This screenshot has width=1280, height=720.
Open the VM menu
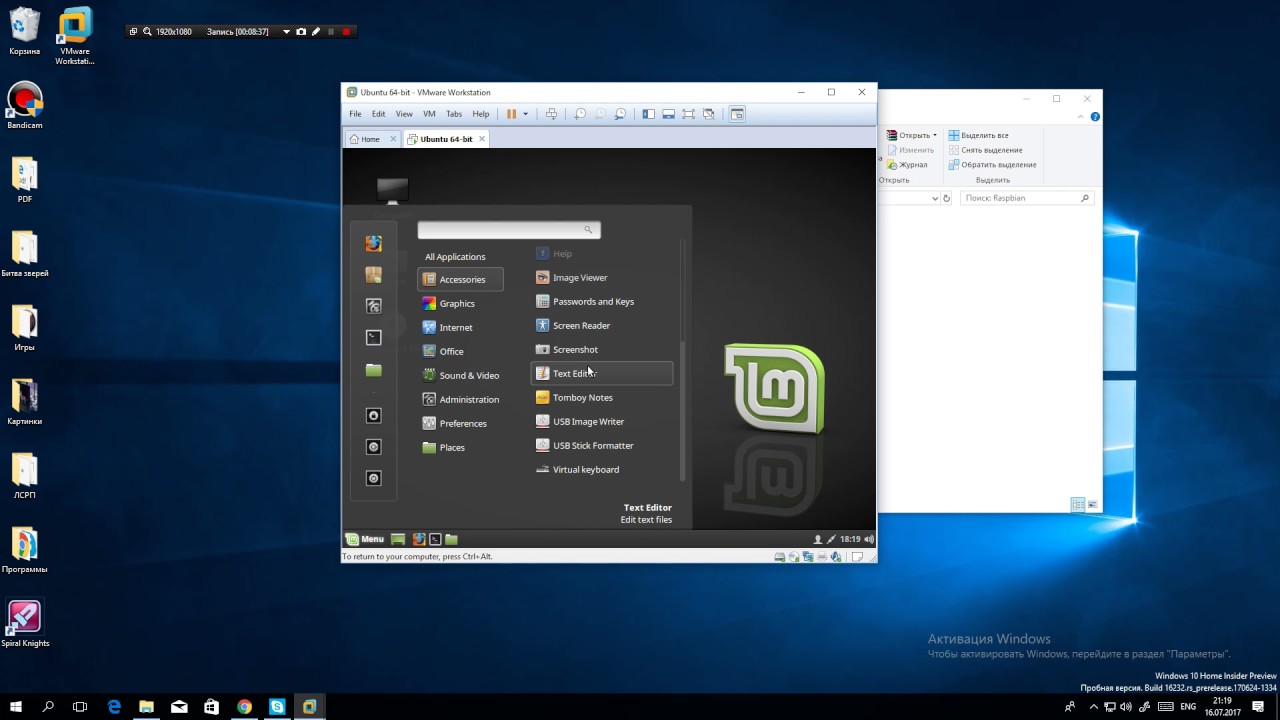pyautogui.click(x=429, y=114)
